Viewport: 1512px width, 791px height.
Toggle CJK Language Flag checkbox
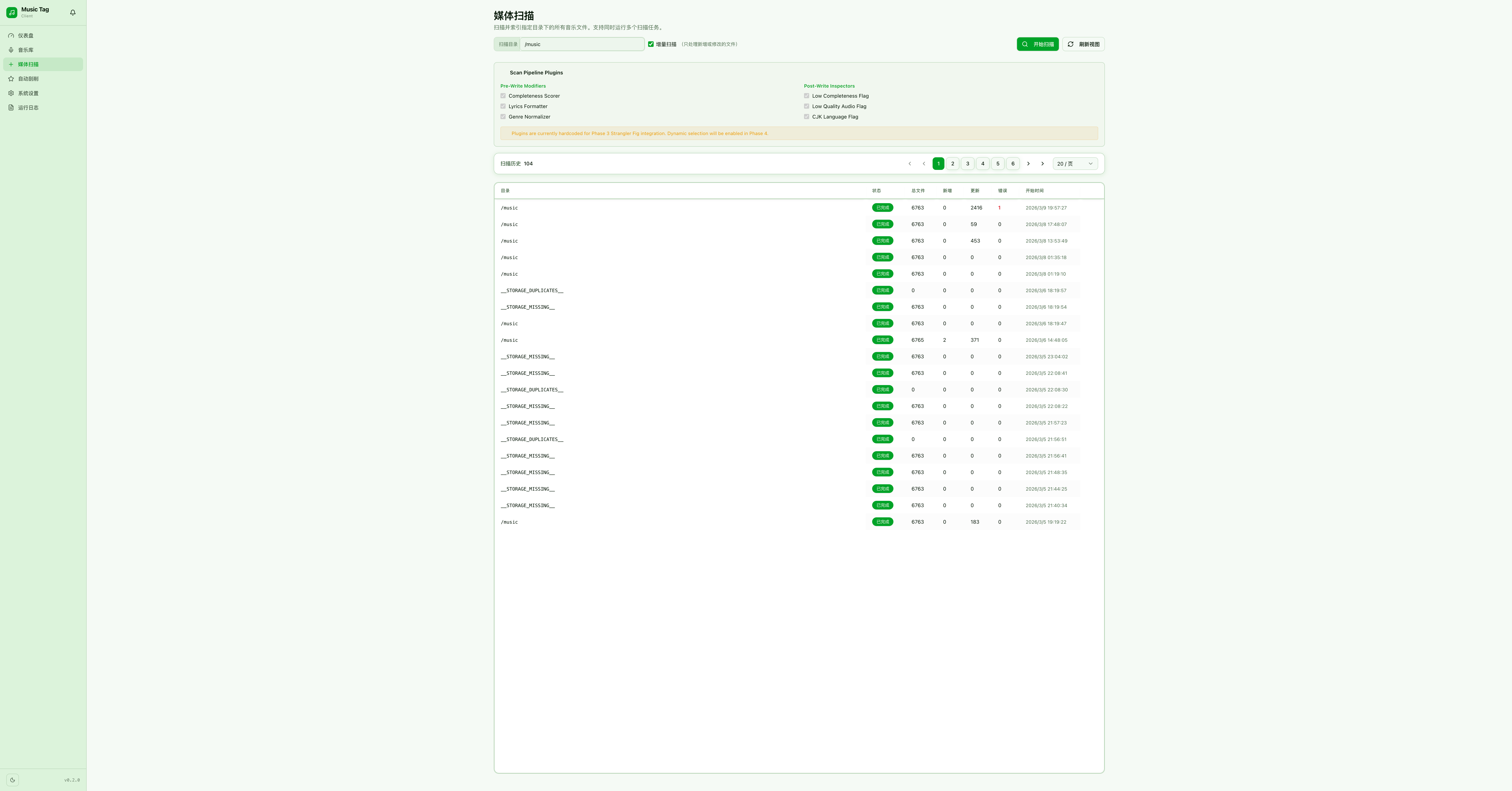[806, 117]
